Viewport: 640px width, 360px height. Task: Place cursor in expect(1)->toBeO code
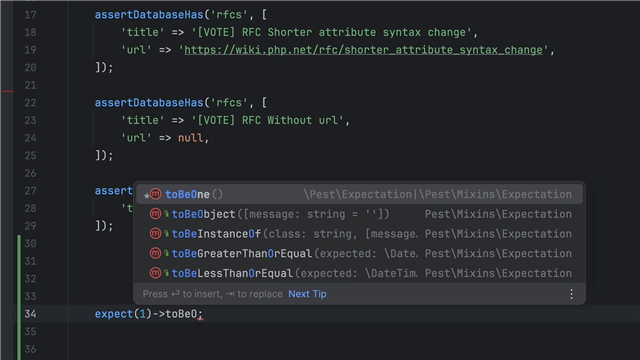(x=149, y=314)
